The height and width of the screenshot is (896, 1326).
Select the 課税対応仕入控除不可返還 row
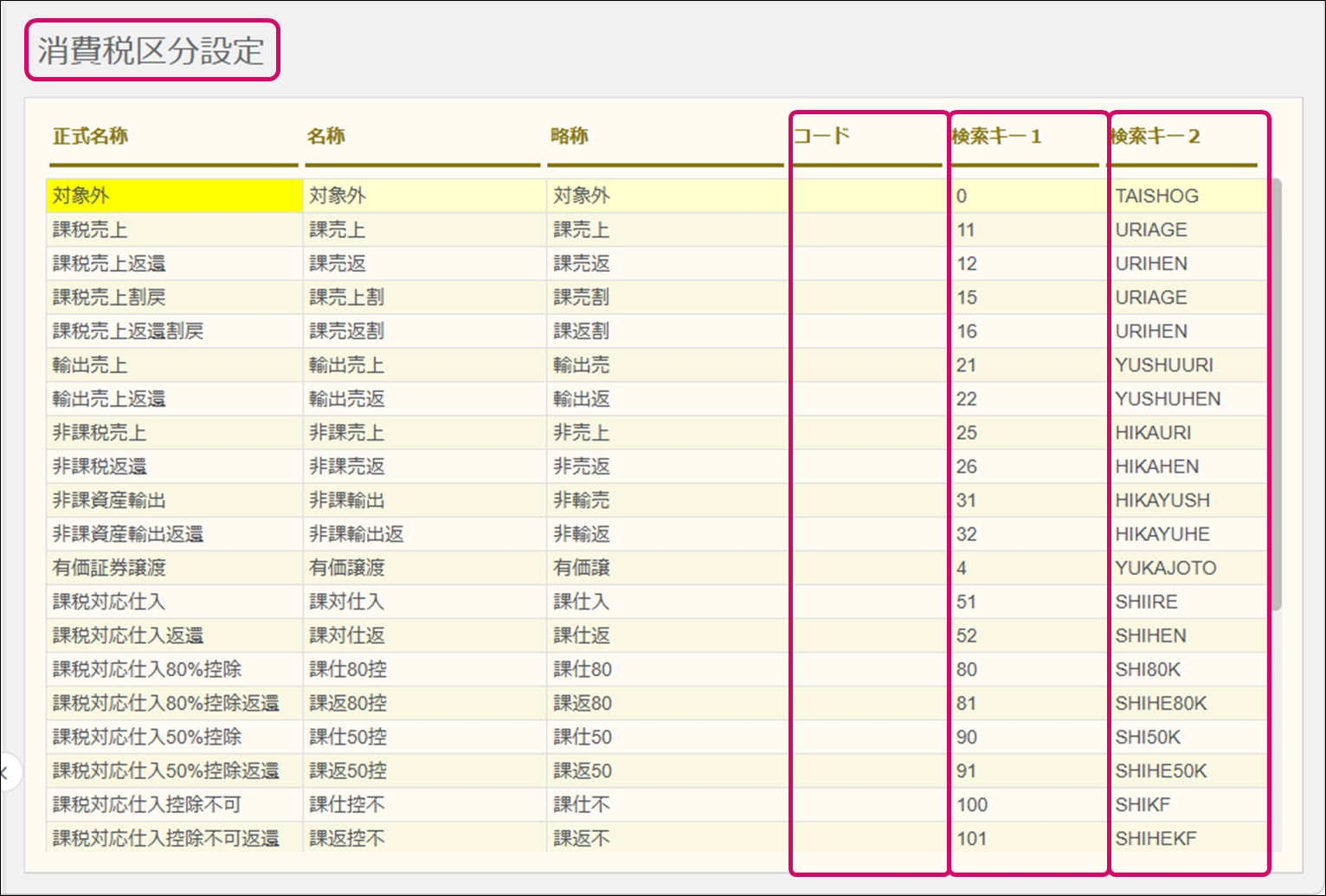coord(165,838)
